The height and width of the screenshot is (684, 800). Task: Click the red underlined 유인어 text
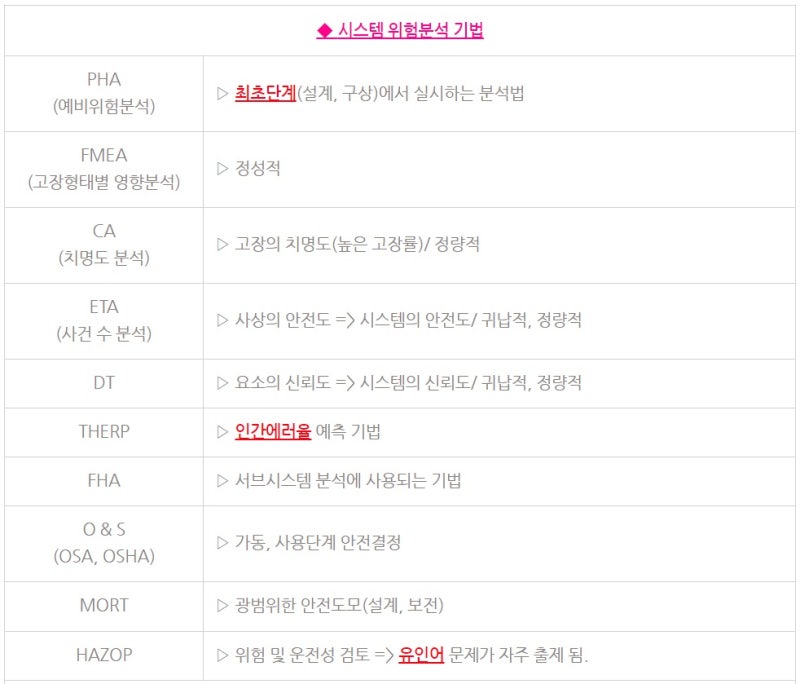pos(421,654)
